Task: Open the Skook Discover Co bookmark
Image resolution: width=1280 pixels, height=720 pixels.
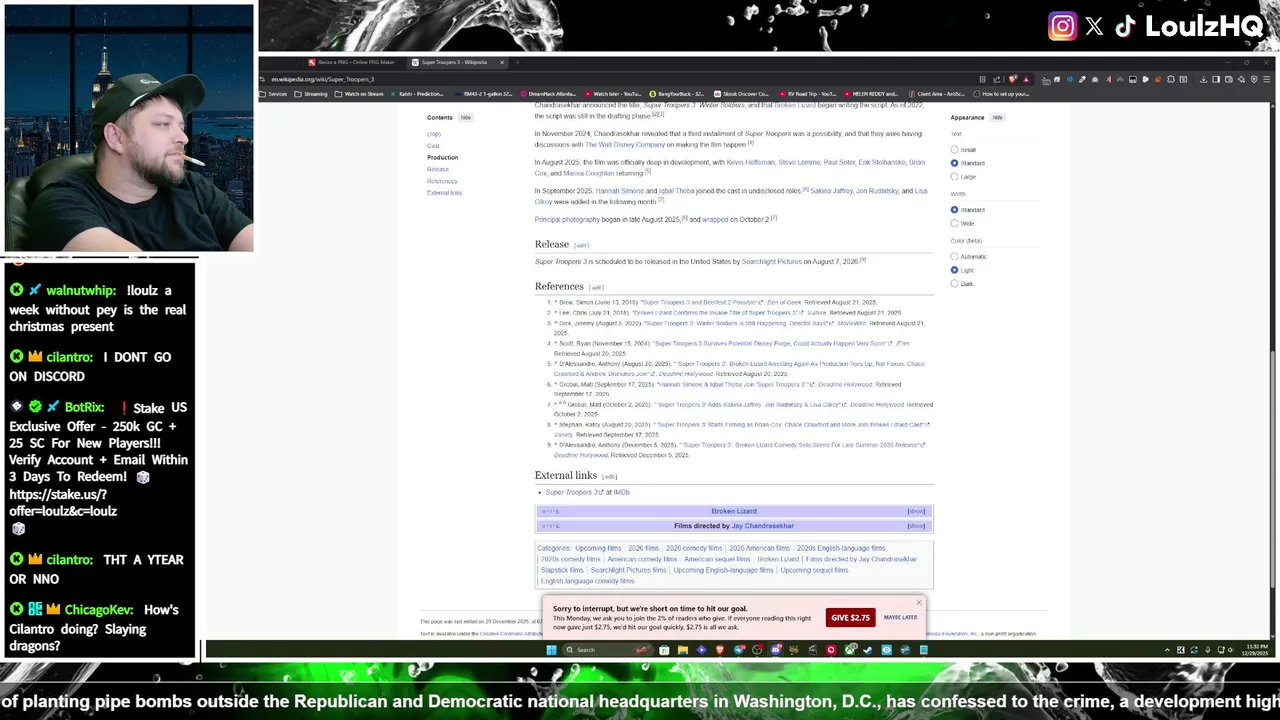Action: (741, 94)
